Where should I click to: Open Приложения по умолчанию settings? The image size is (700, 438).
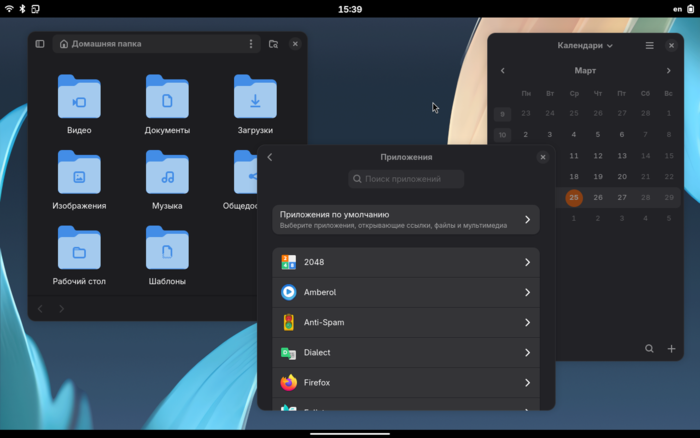(406, 220)
